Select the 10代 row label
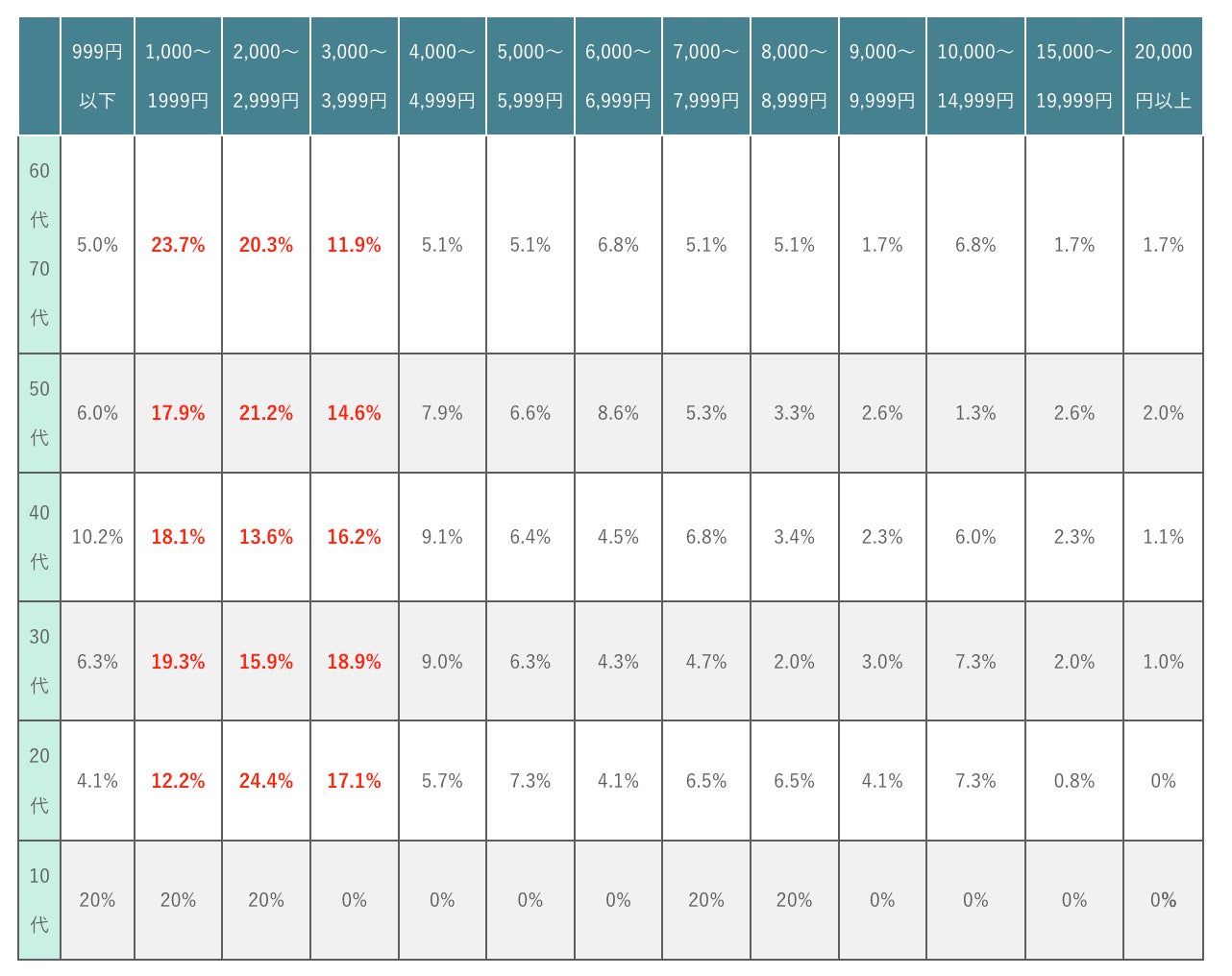The image size is (1232, 976). [x=39, y=900]
